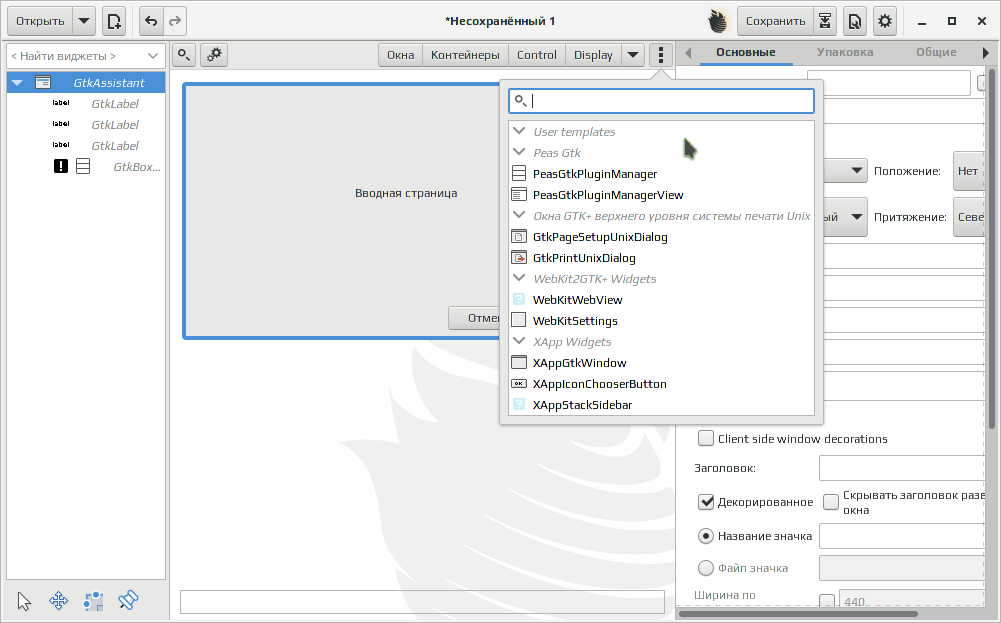
Task: Collapse the GtkAssistant tree node
Action: (x=17, y=83)
